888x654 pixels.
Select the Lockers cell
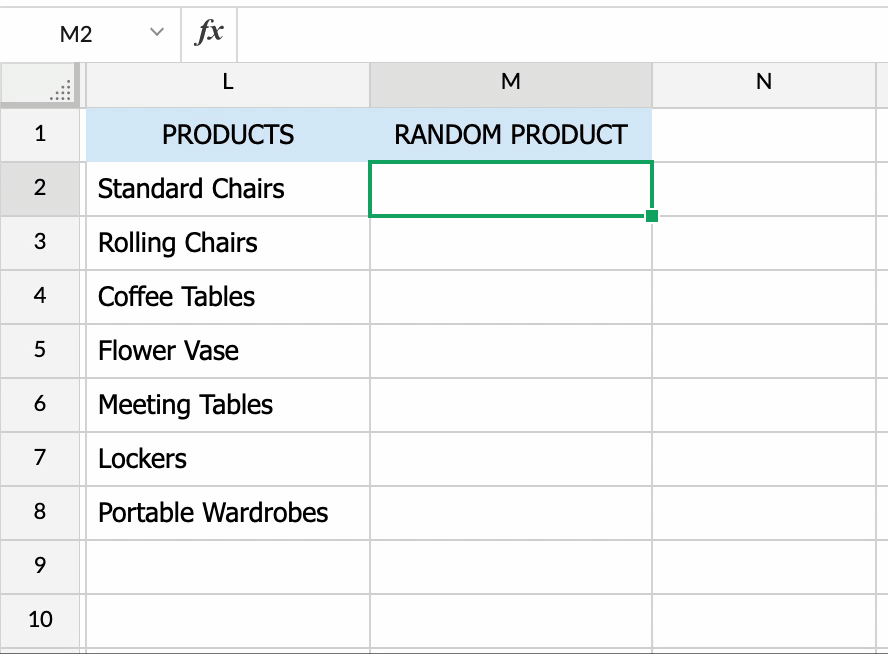pos(226,458)
